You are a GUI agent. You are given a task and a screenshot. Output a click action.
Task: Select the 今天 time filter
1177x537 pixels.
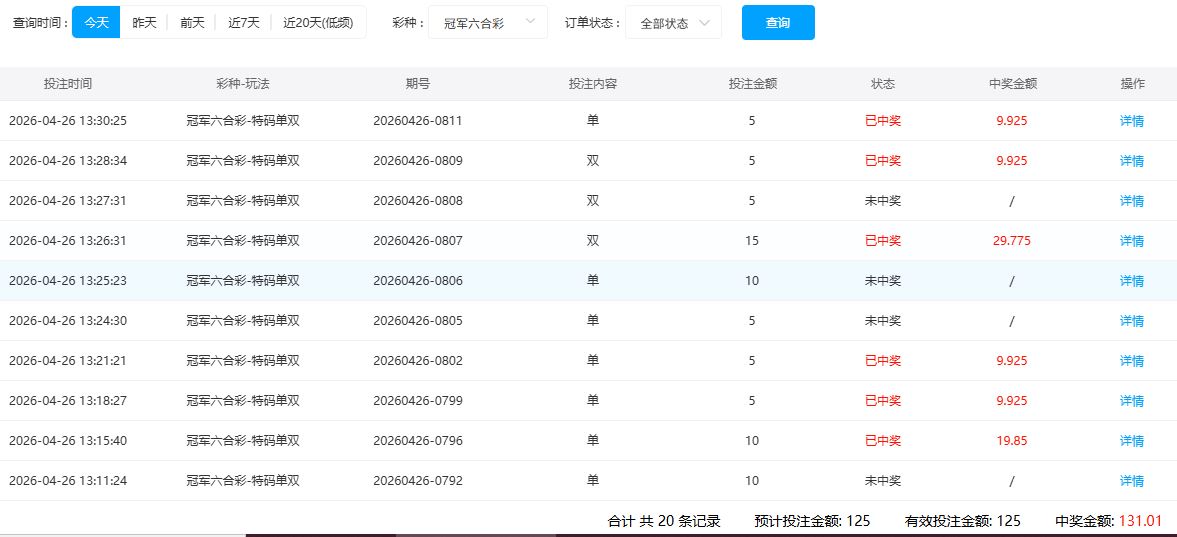pyautogui.click(x=96, y=23)
